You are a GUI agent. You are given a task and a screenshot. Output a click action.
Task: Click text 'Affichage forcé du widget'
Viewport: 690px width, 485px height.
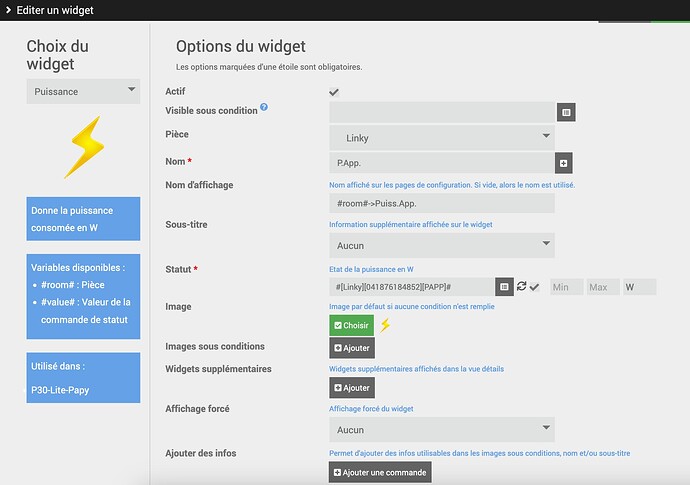(371, 408)
